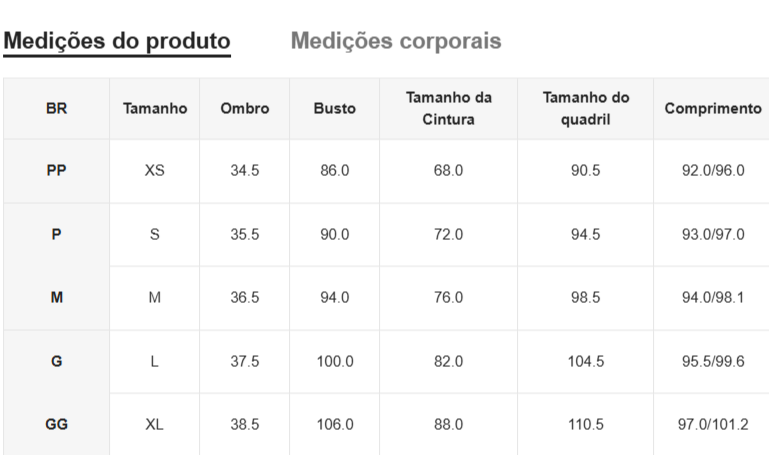Open the Medições corporais tab
Viewport: 769px width, 455px height.
click(x=396, y=41)
